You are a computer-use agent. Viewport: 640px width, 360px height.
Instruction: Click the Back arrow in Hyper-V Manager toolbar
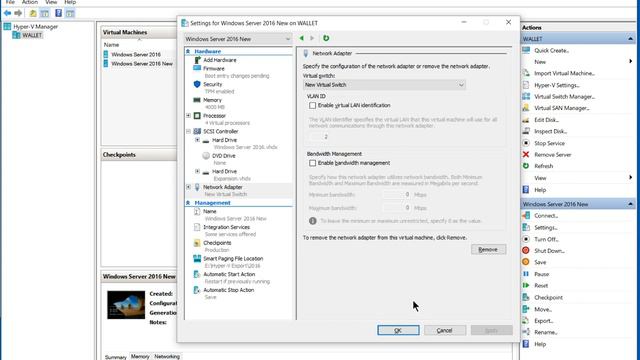pos(7,13)
